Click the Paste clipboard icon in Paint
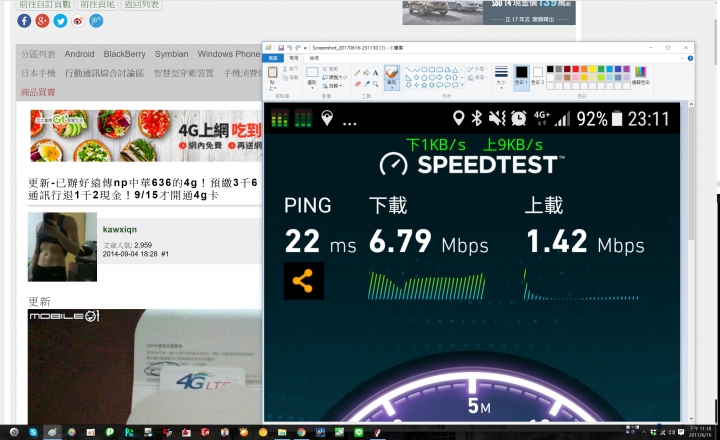 coord(272,72)
